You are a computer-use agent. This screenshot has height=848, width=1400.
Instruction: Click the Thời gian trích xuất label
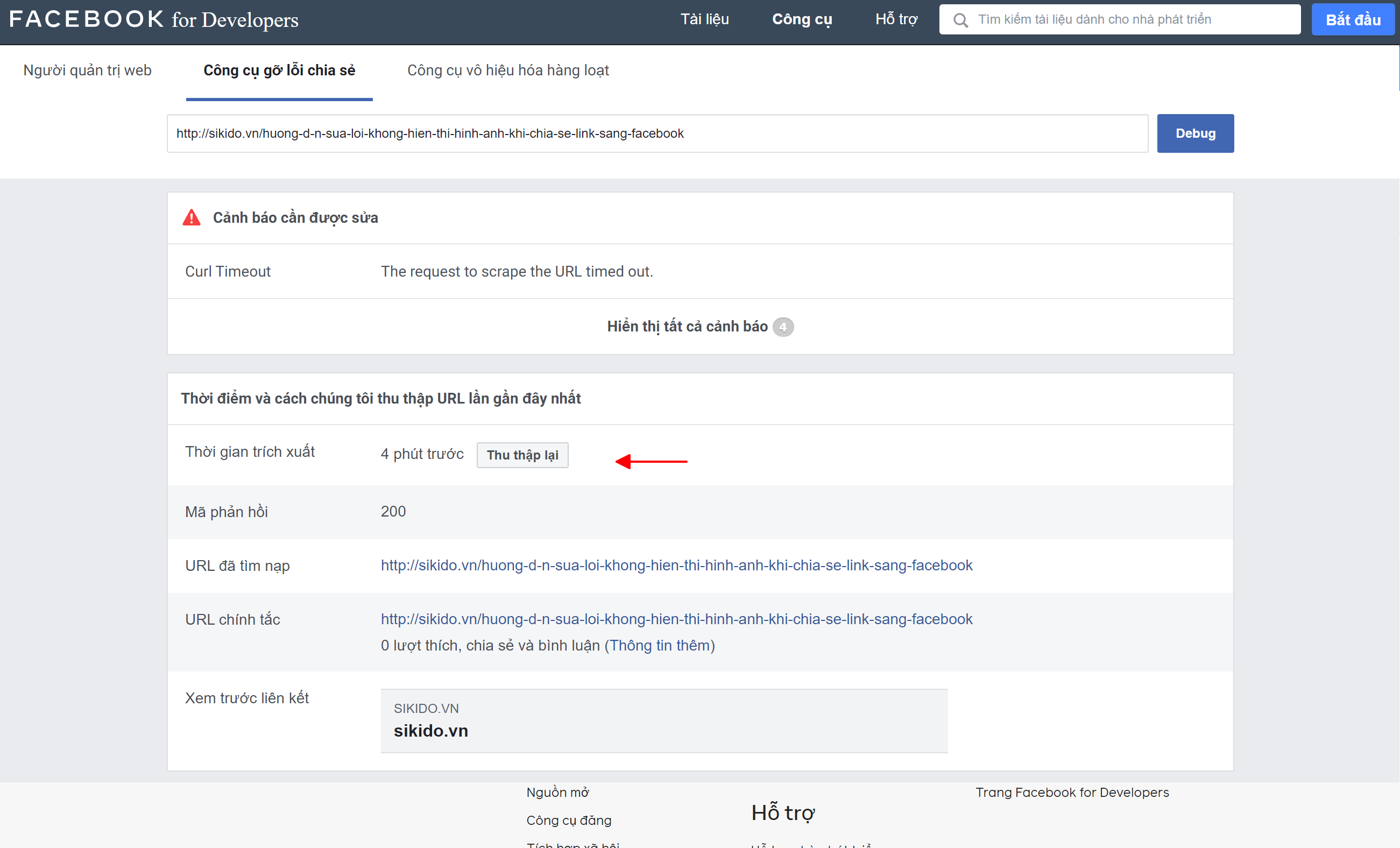tap(250, 452)
